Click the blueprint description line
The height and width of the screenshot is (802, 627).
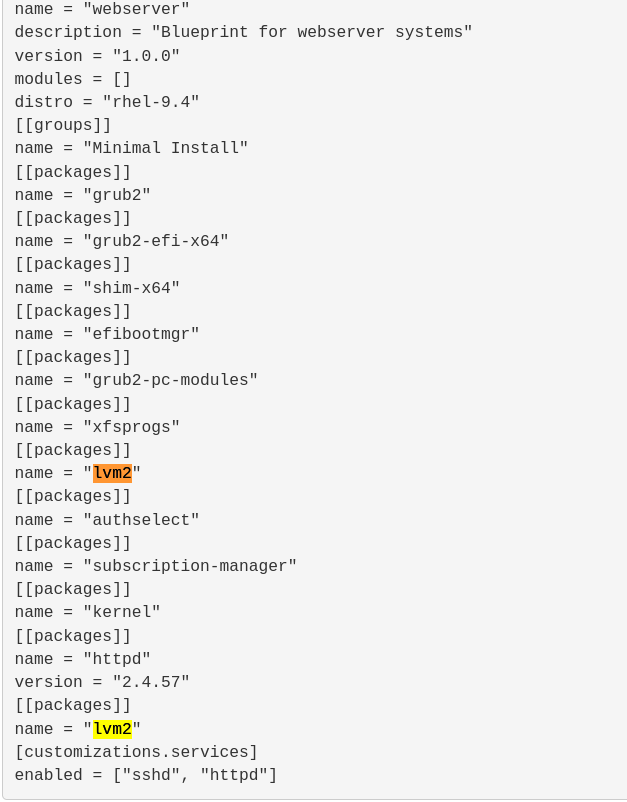tap(243, 32)
